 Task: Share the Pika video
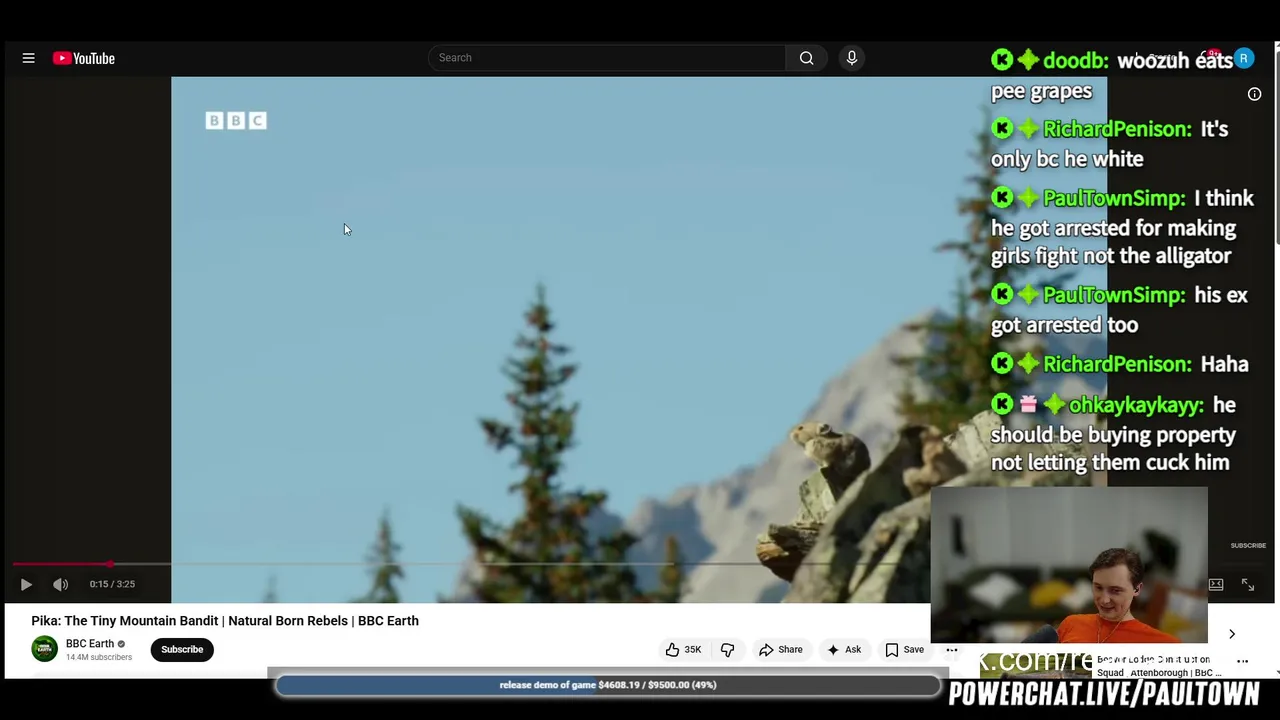[x=780, y=650]
